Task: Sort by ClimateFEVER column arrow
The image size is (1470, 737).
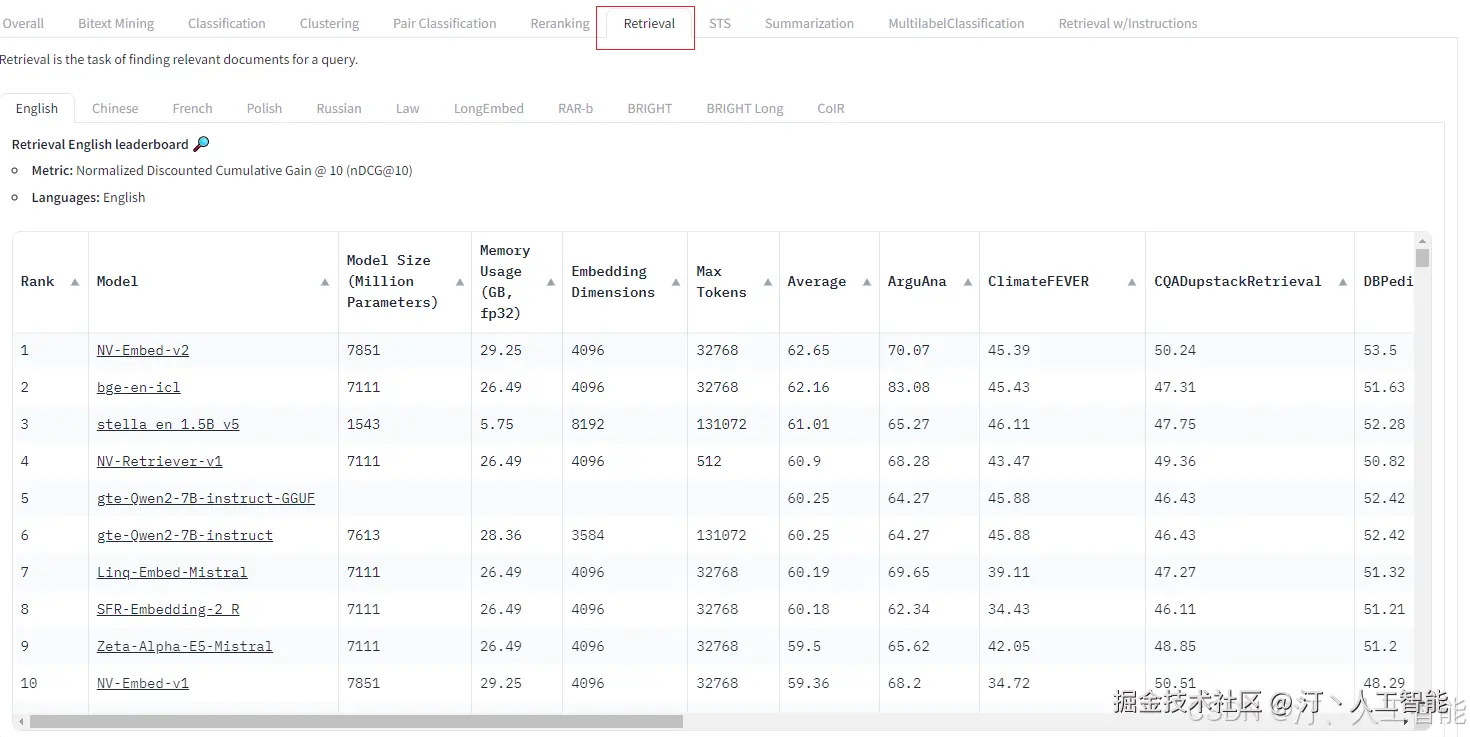Action: click(x=1132, y=282)
